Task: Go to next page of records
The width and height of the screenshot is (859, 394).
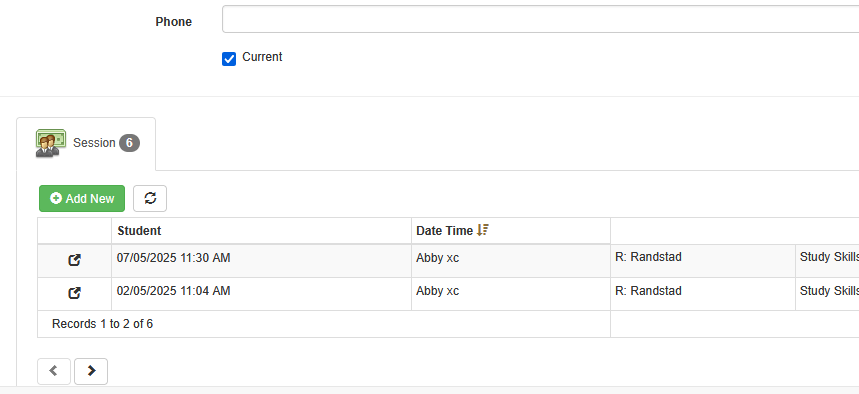Action: (91, 371)
